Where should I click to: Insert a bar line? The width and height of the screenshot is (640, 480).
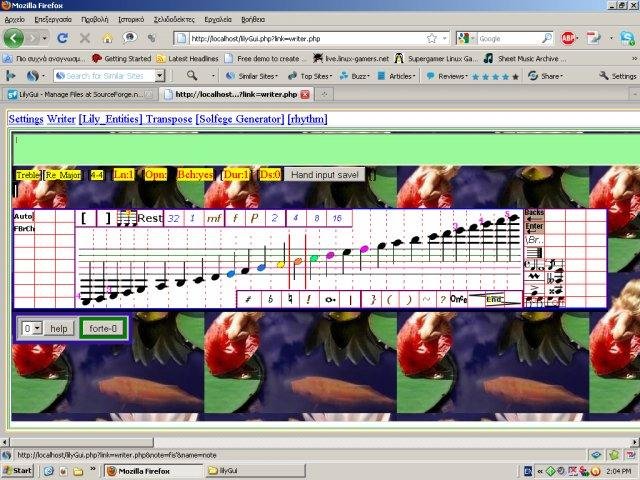[x=351, y=300]
